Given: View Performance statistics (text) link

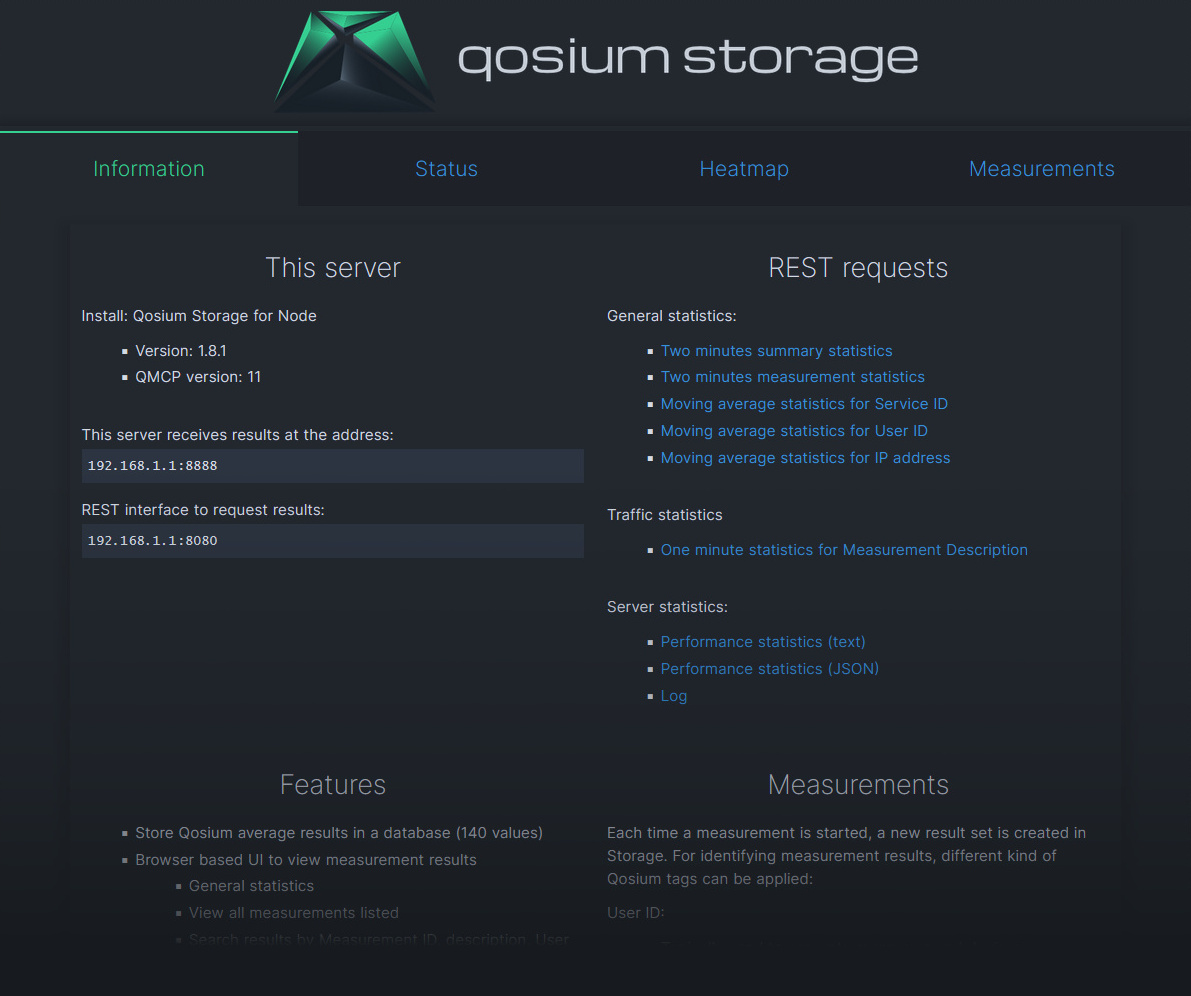Looking at the screenshot, I should click(763, 642).
